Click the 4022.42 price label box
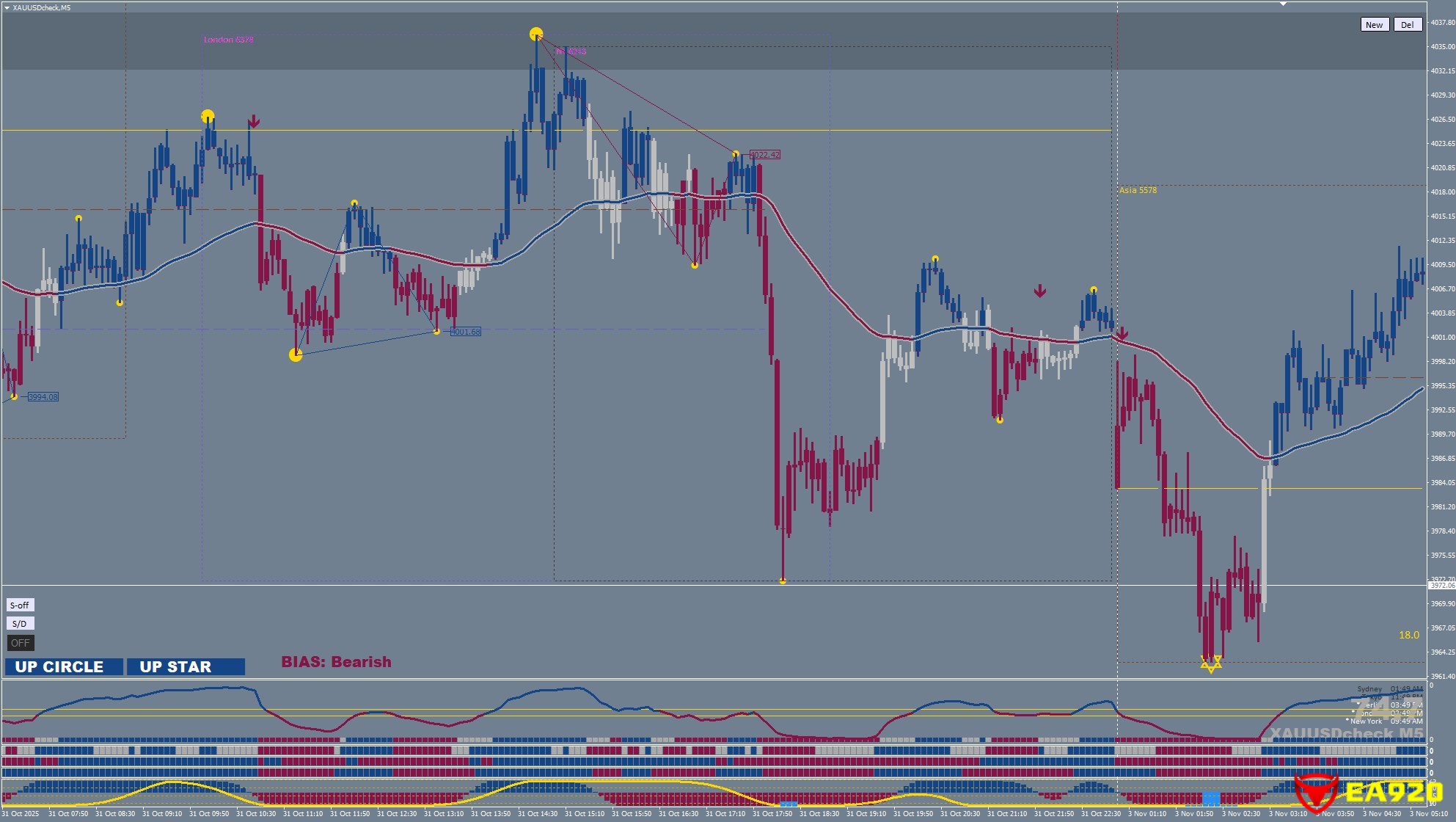This screenshot has width=1456, height=822. tap(765, 155)
